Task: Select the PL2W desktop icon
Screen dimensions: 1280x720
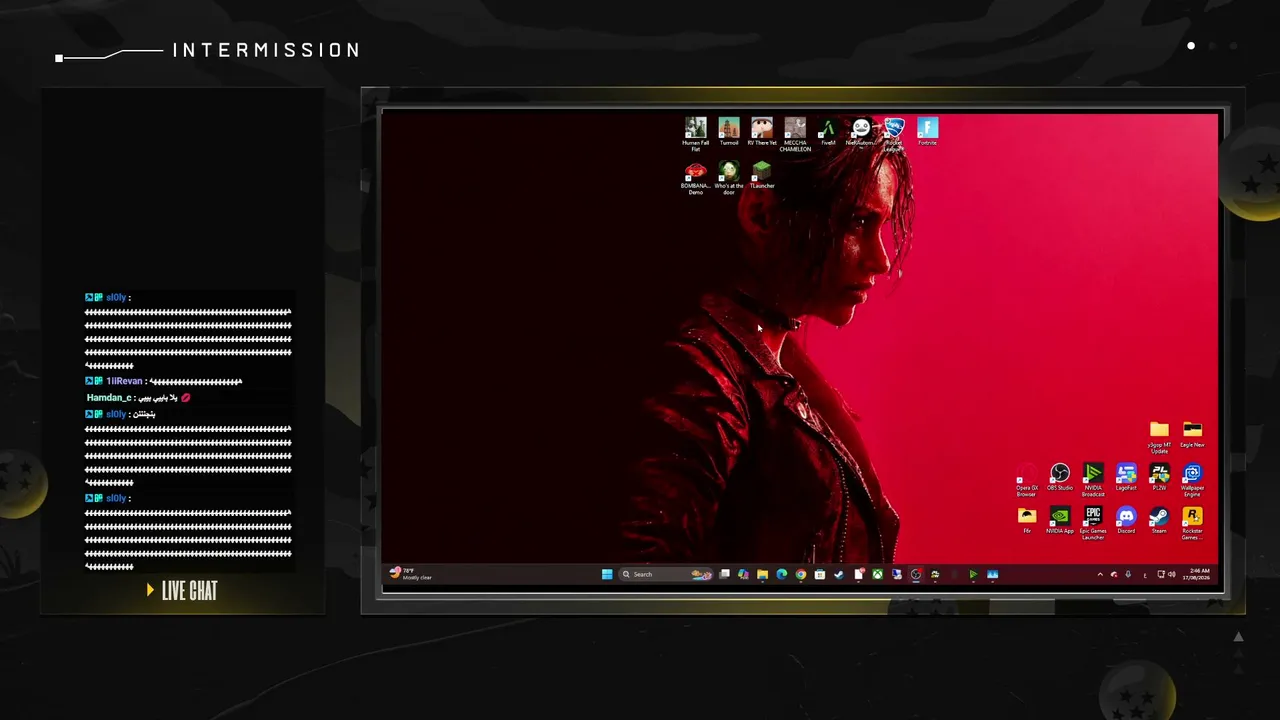Action: coord(1159,478)
